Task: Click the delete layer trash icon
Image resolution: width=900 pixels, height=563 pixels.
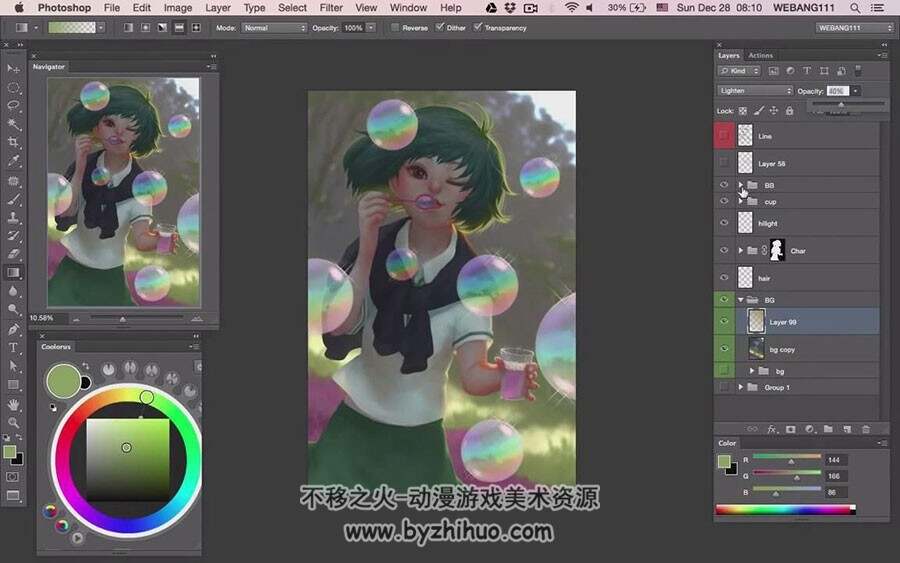Action: [866, 429]
